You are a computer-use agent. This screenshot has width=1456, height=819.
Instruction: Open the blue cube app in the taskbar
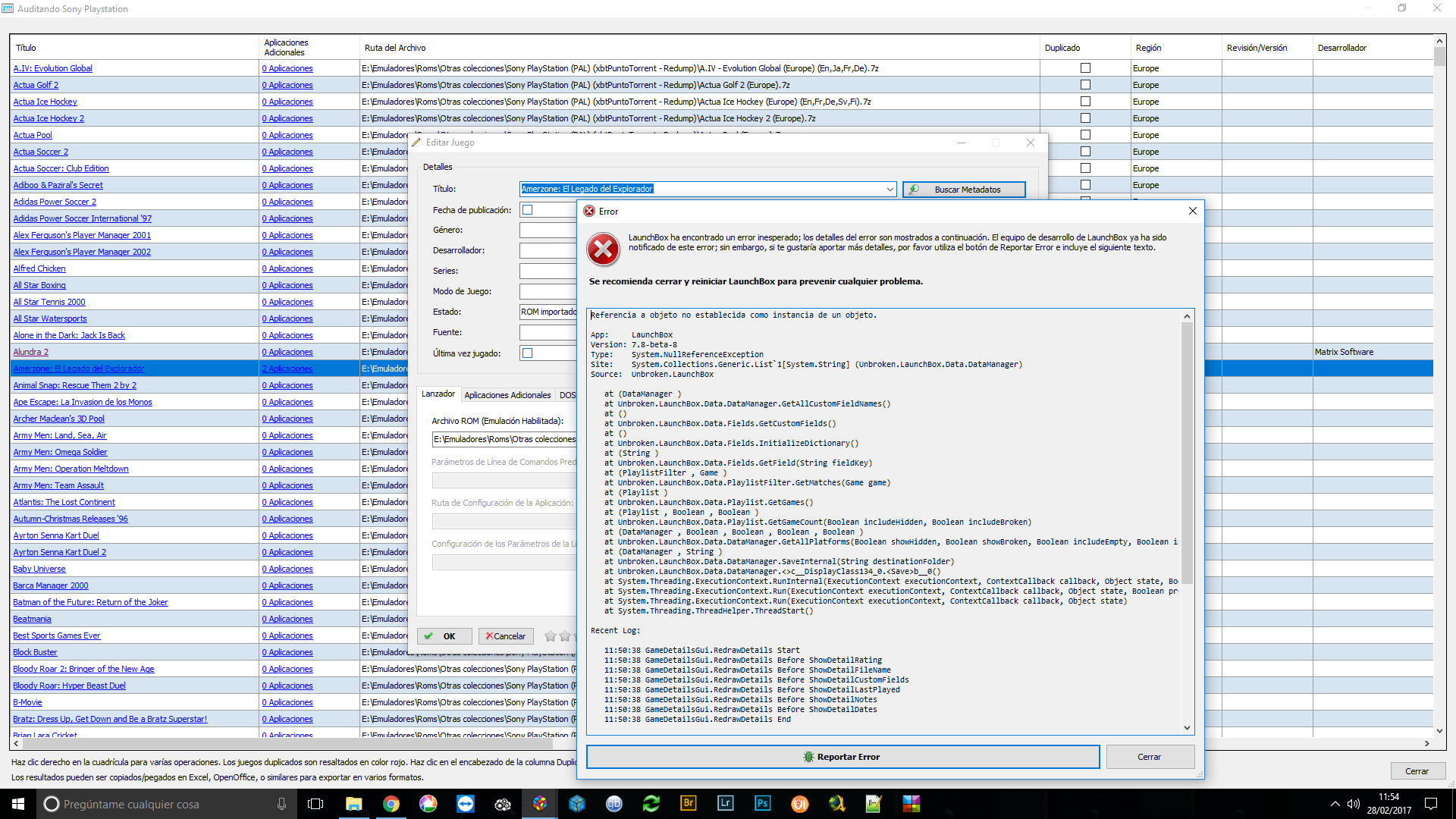577,804
